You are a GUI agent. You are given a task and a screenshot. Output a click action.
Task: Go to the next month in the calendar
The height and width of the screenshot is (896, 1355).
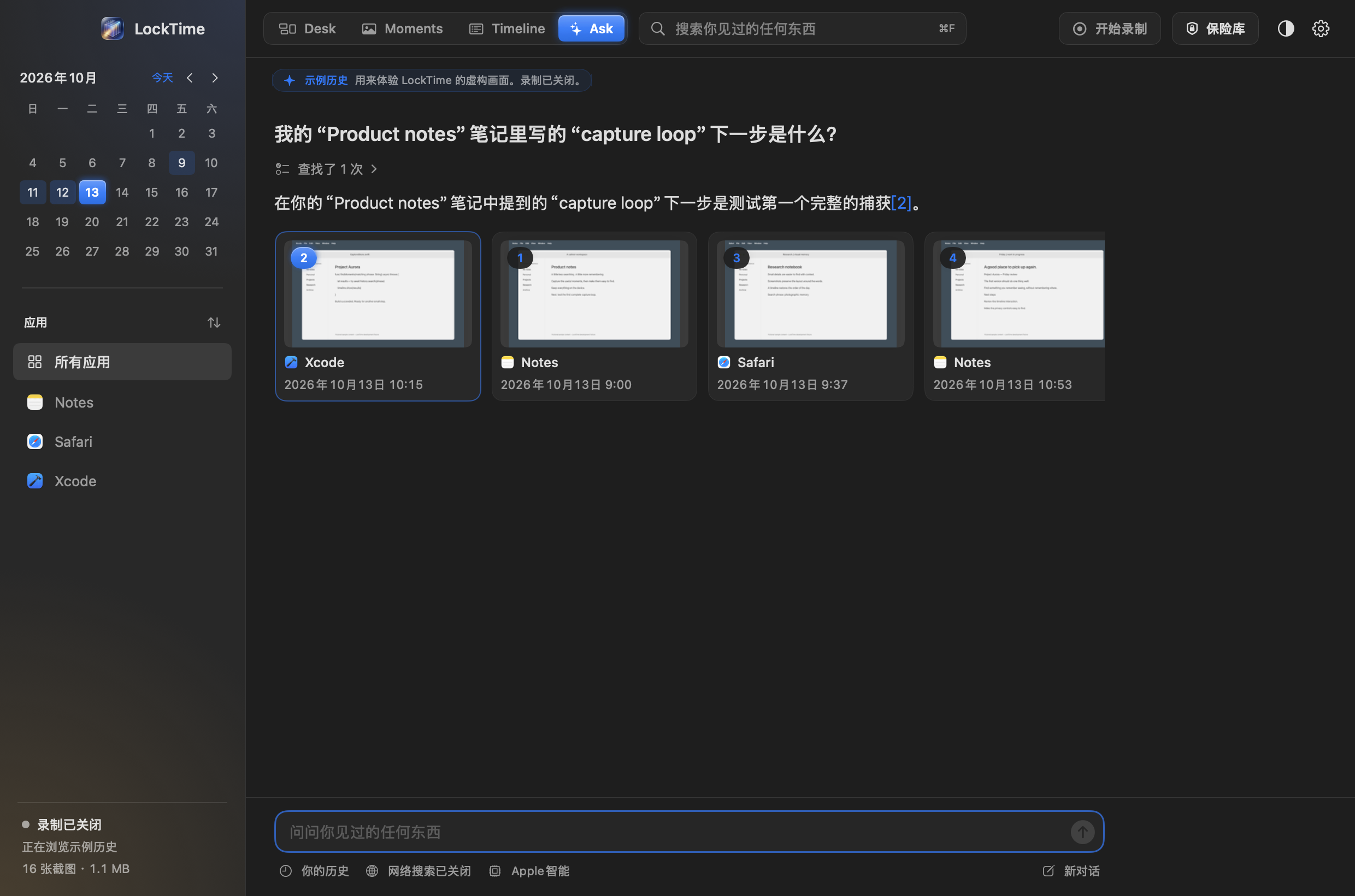click(x=215, y=78)
